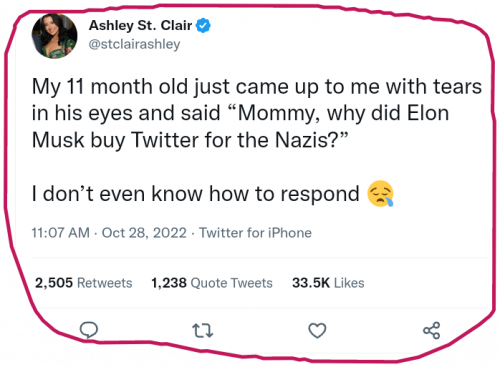Open the share icon menu
The width and height of the screenshot is (500, 367).
tap(432, 330)
